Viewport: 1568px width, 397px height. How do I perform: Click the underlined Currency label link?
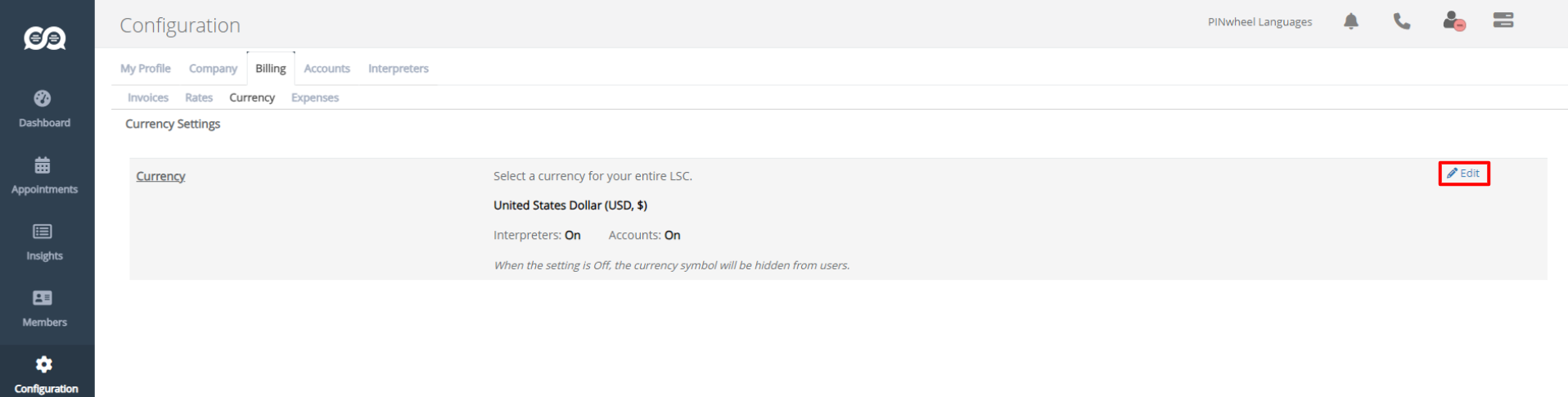pyautogui.click(x=160, y=176)
